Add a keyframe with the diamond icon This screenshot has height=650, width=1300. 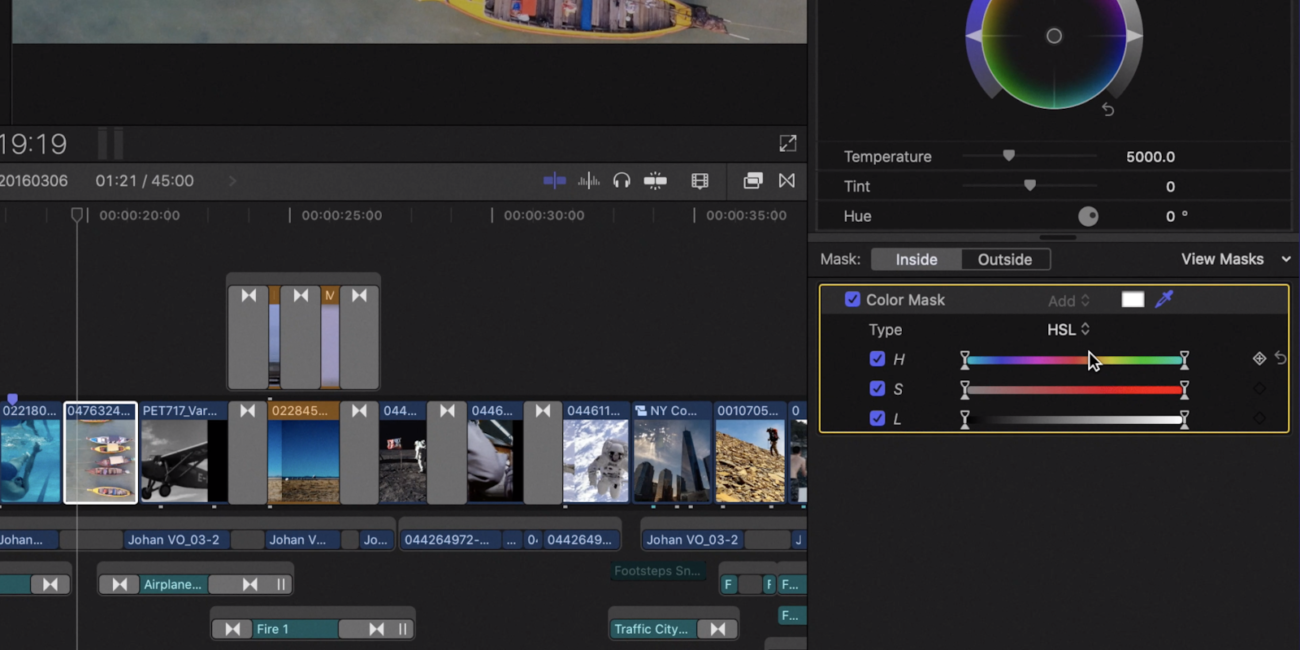click(1258, 358)
